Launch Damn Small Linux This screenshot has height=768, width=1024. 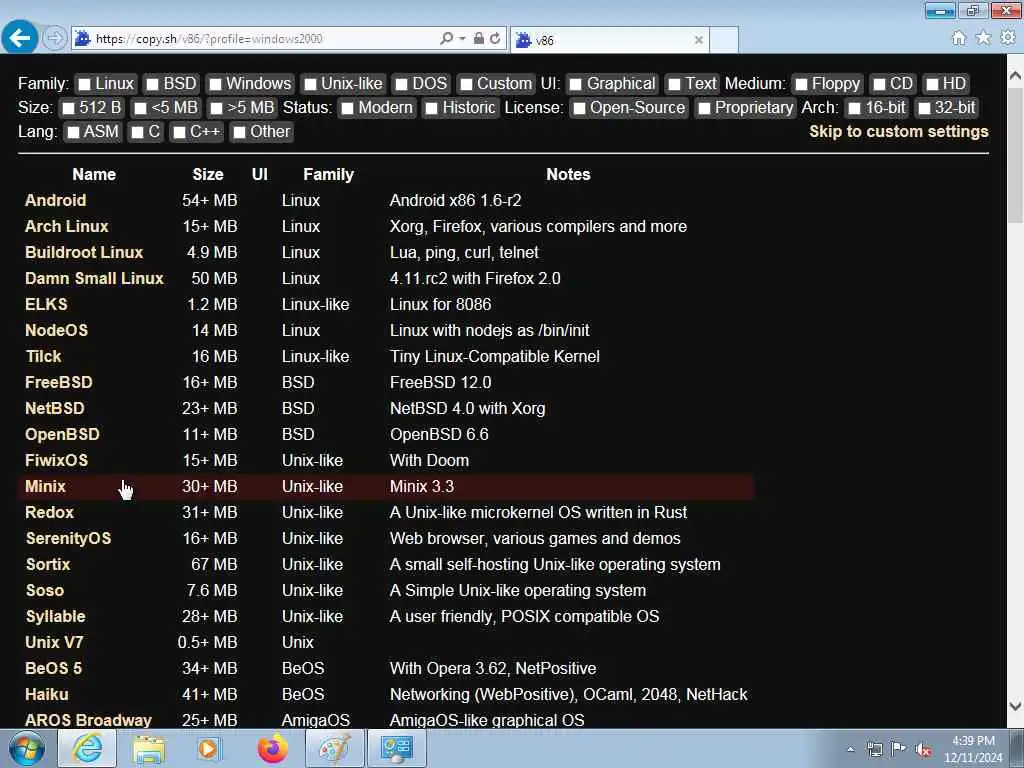[x=94, y=278]
